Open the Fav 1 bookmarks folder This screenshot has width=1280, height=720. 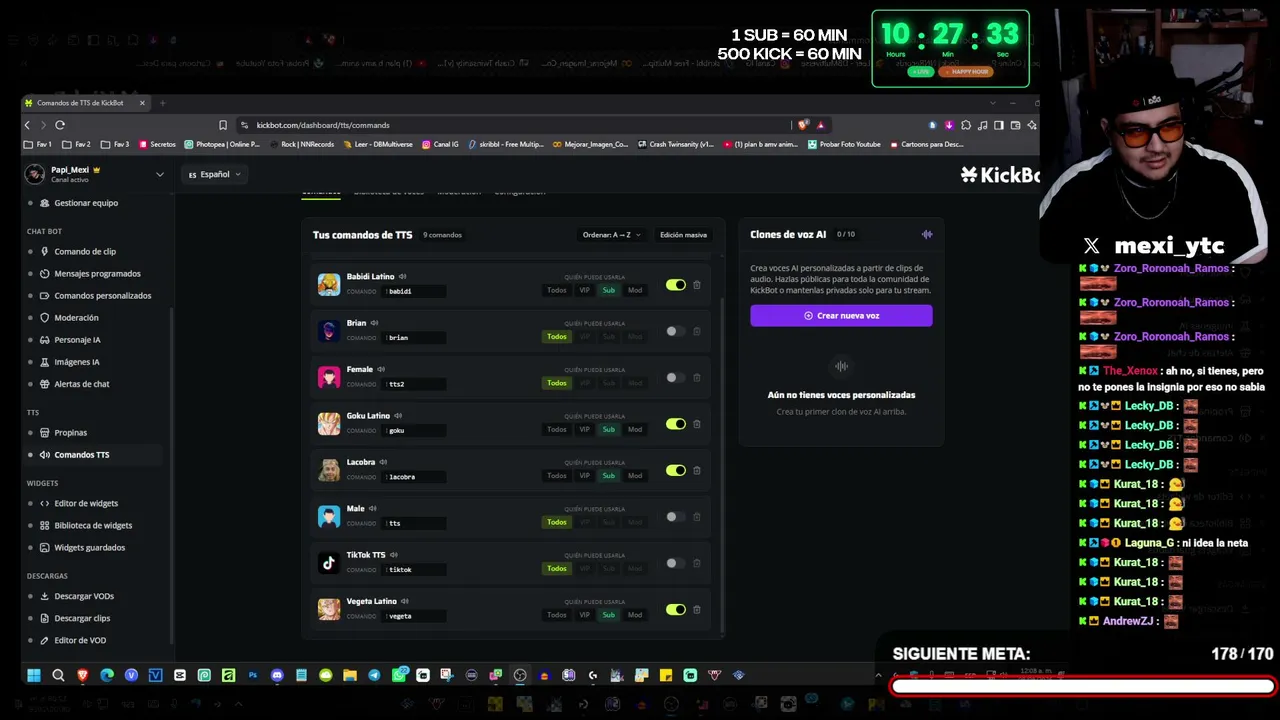click(x=38, y=144)
